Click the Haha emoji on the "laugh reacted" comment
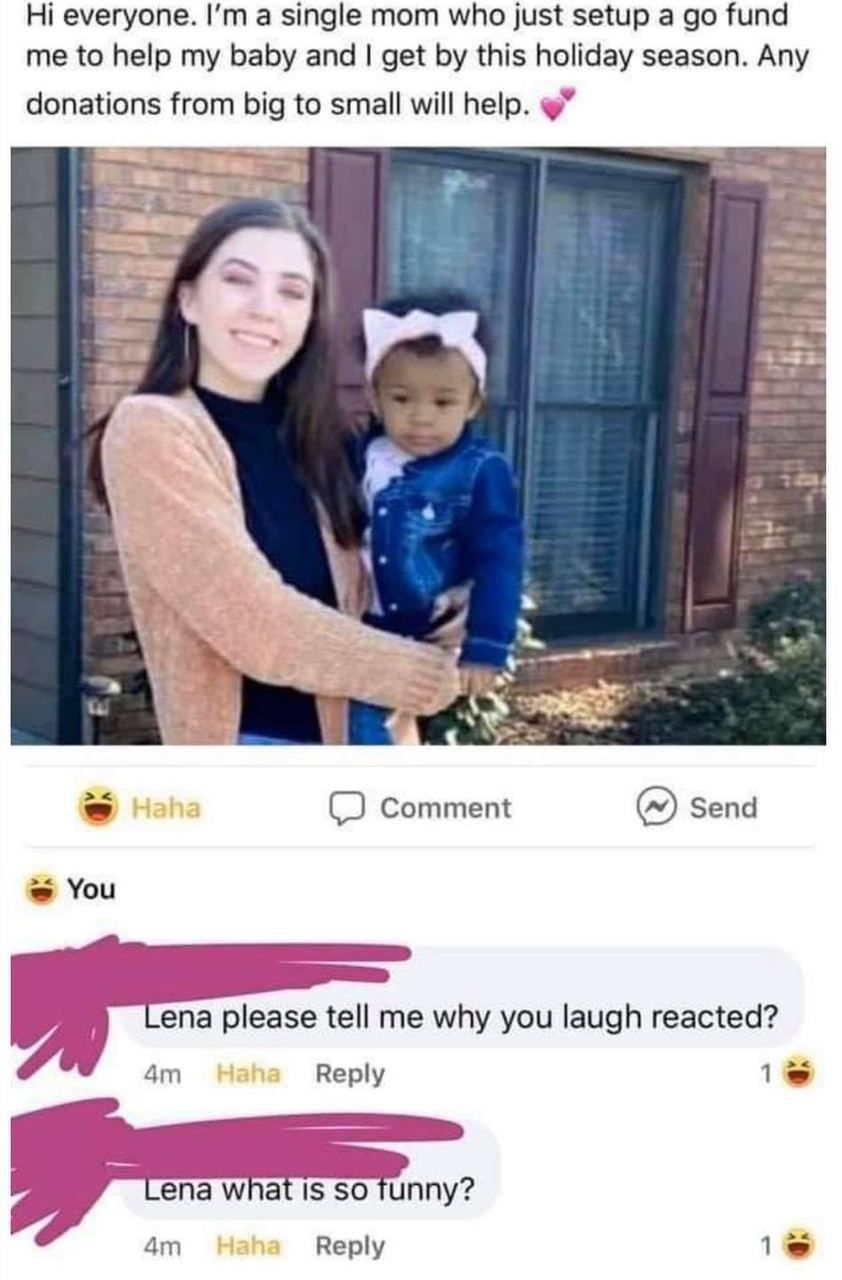Viewport: 842px width, 1280px height. [x=797, y=1074]
